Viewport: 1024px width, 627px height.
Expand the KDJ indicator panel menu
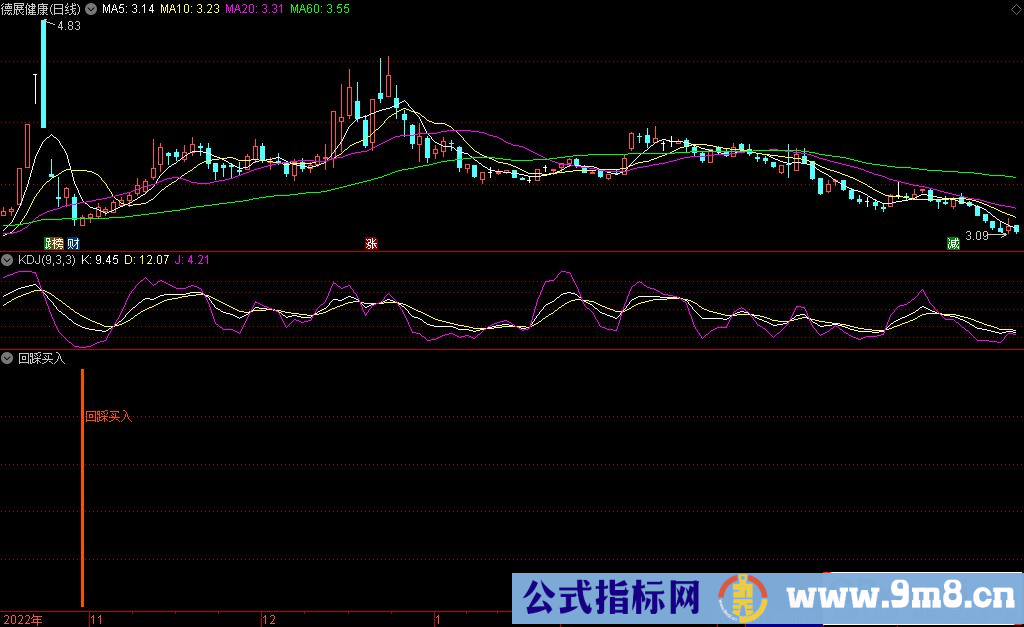coord(7,260)
